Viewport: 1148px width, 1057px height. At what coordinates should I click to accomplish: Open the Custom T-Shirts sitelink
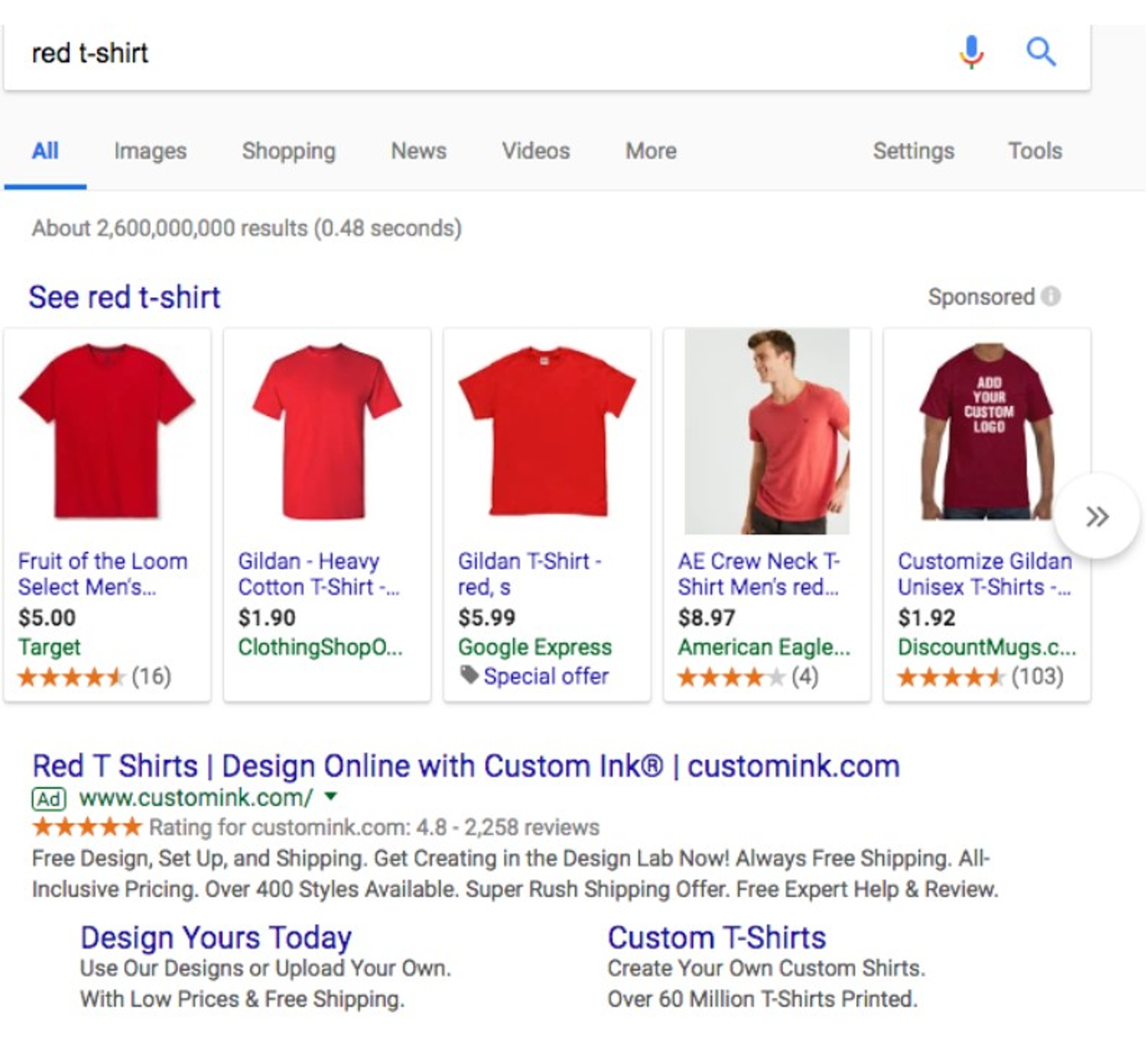click(x=716, y=937)
